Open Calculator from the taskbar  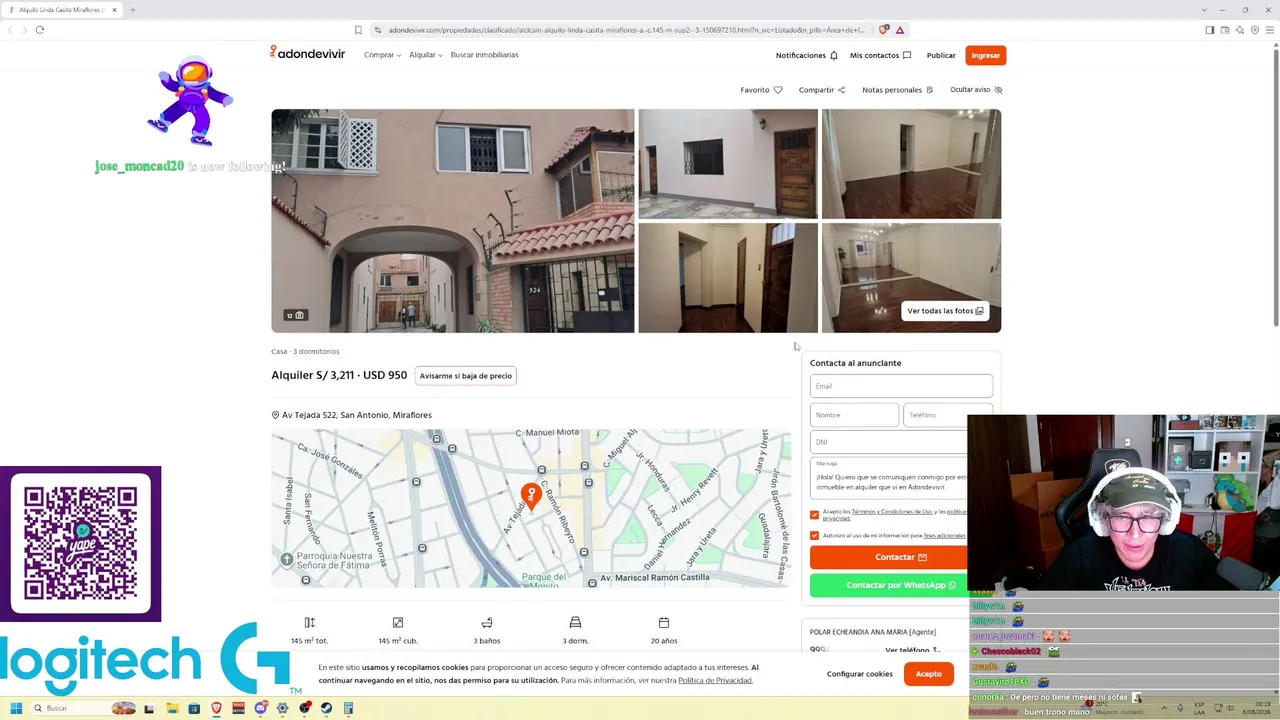[x=348, y=708]
